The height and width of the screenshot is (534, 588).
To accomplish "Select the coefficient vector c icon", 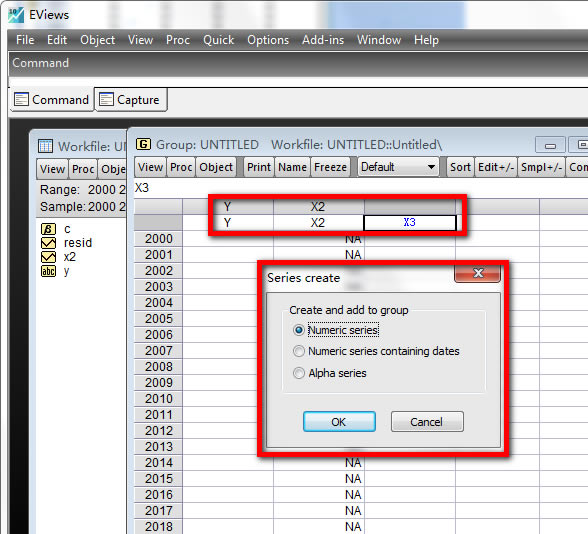I will coord(48,229).
